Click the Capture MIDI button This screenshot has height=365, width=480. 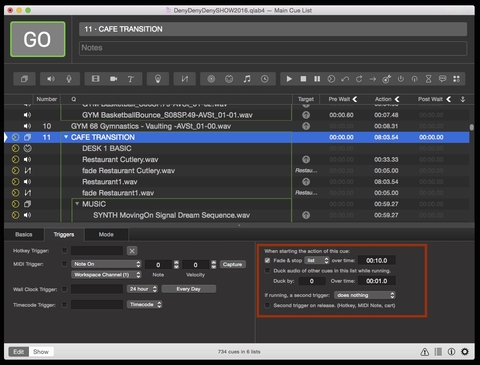232,264
